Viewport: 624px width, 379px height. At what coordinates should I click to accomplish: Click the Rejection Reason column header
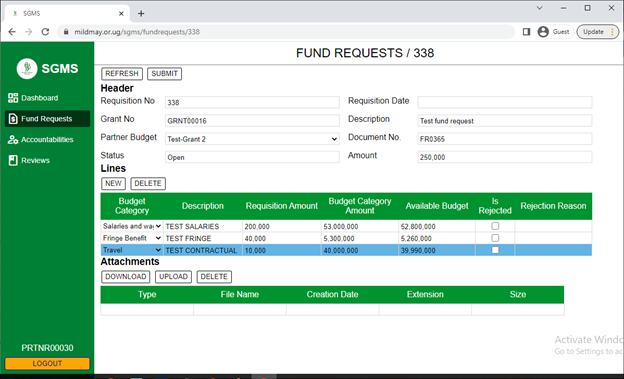point(553,206)
